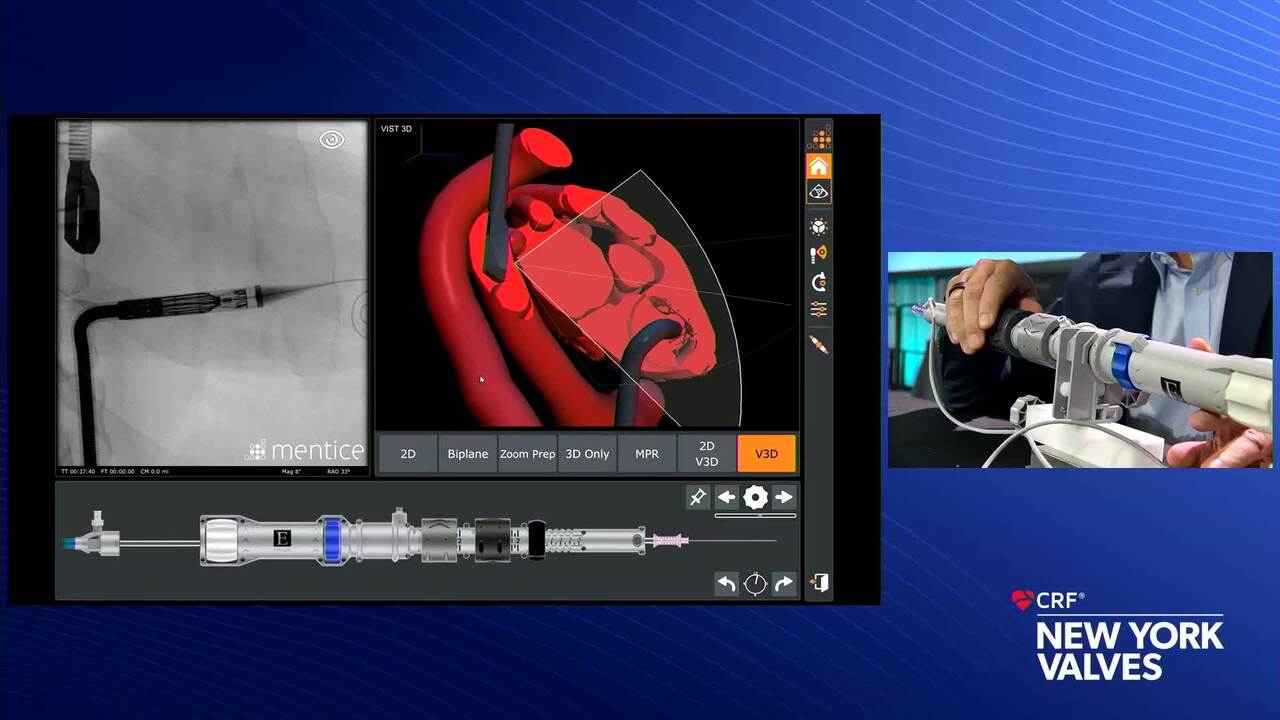Click the reset rotation circular-arrow icon

(819, 282)
